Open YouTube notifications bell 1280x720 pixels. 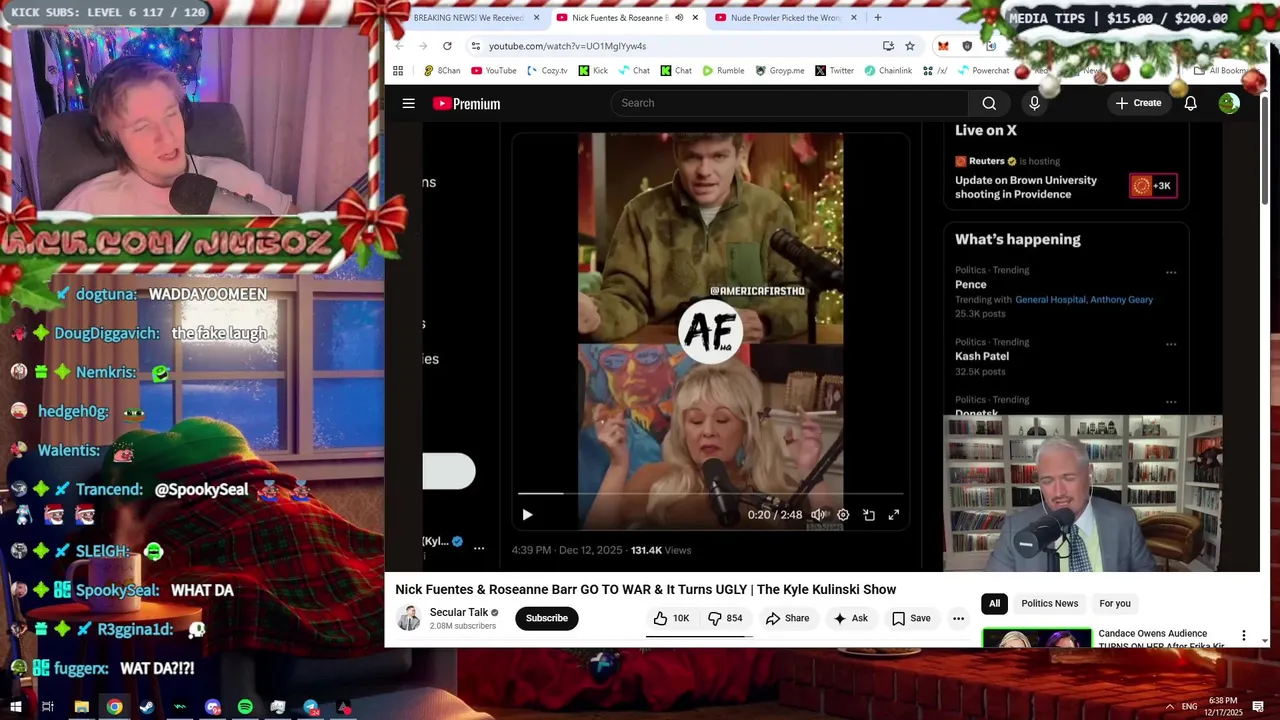1190,103
